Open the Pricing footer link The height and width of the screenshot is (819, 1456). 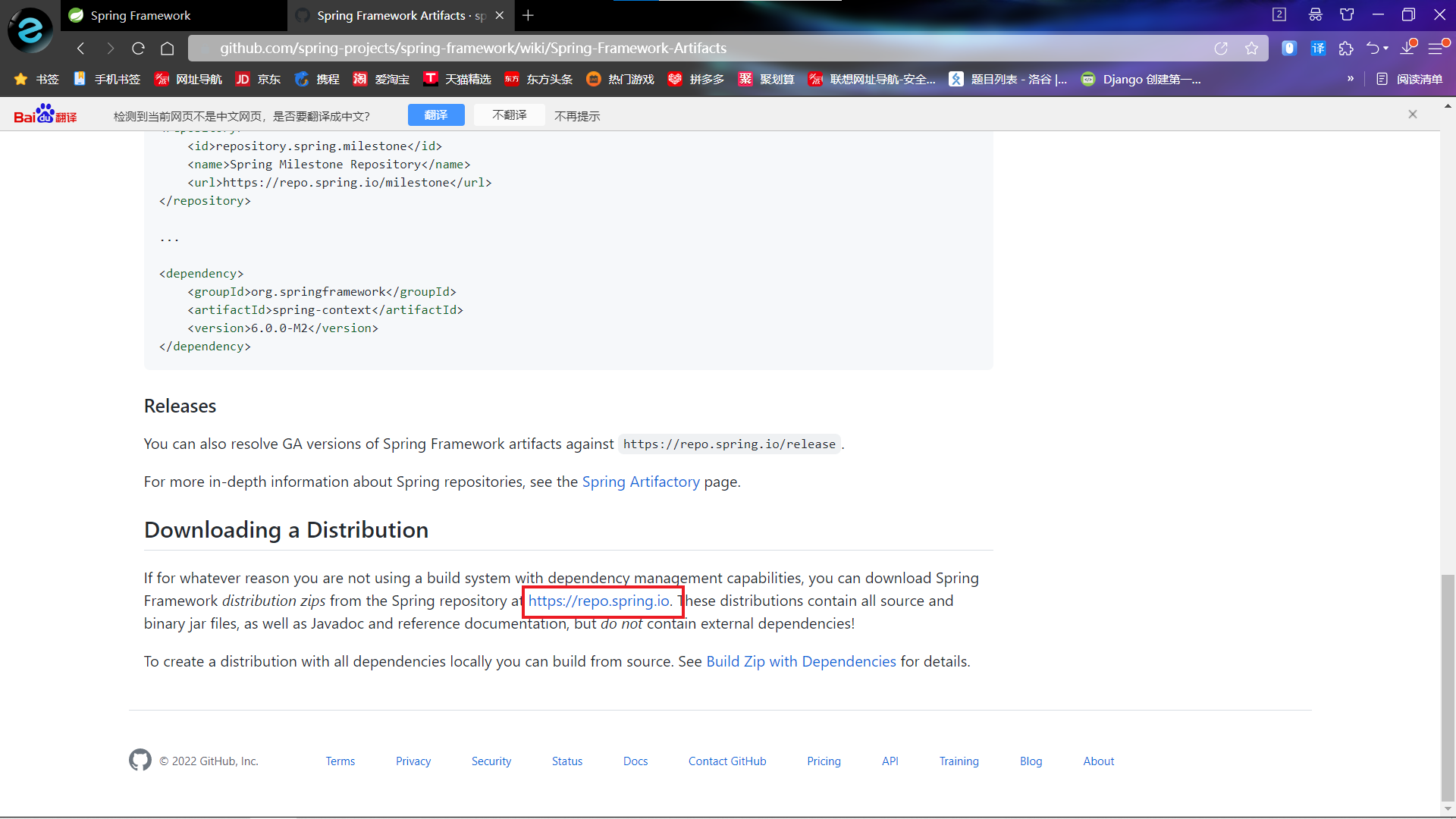tap(824, 761)
